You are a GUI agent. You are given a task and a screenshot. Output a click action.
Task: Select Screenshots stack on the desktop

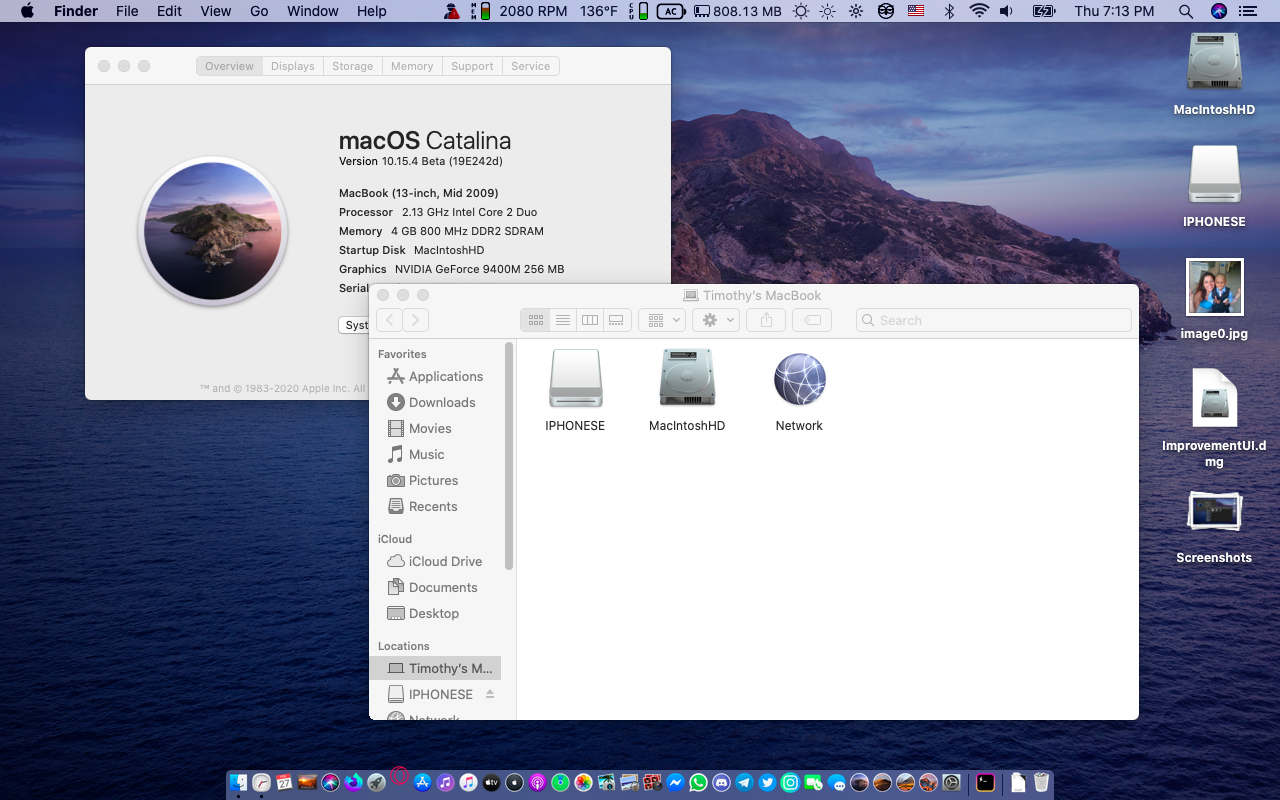point(1214,527)
